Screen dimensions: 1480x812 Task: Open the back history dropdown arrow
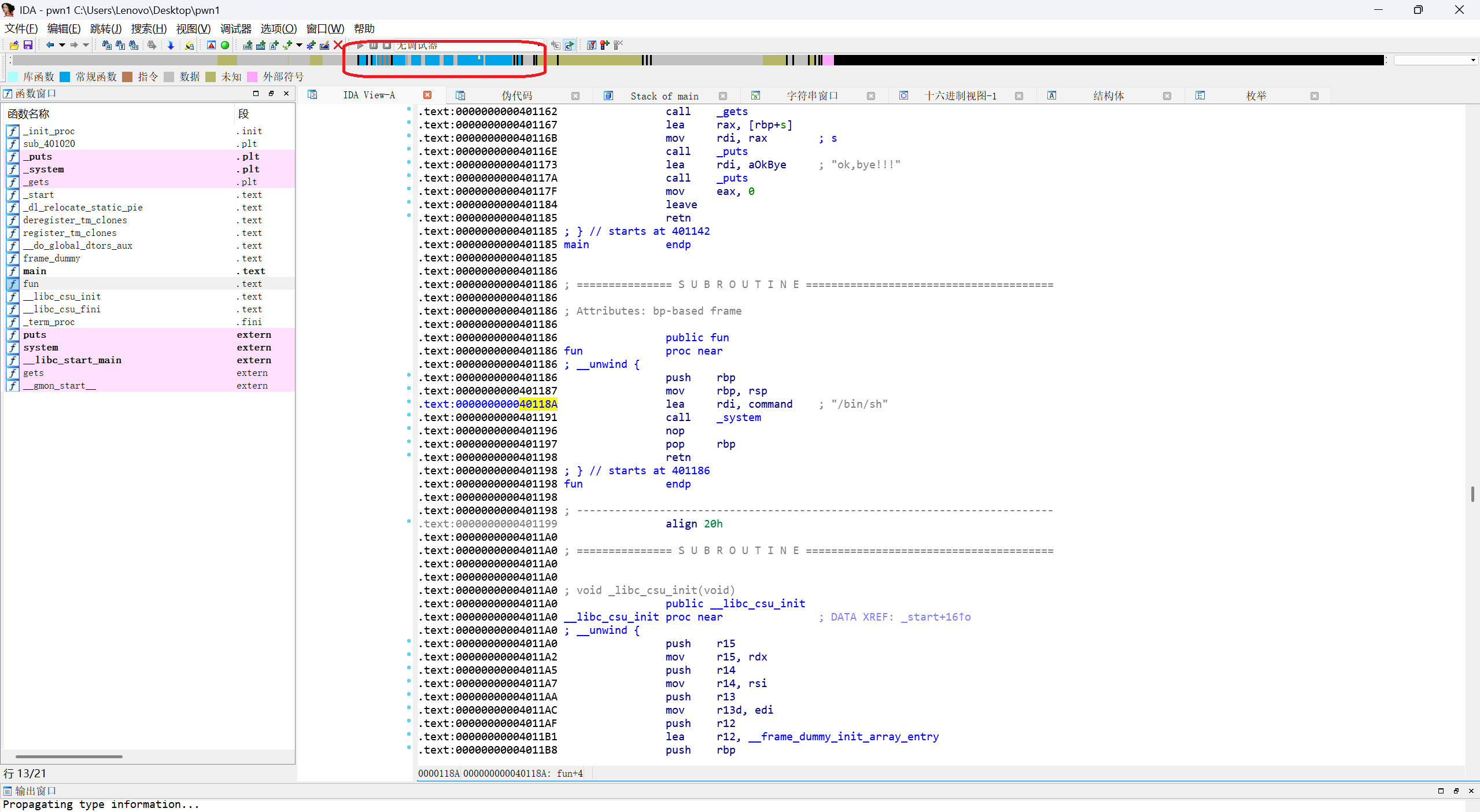pos(61,45)
